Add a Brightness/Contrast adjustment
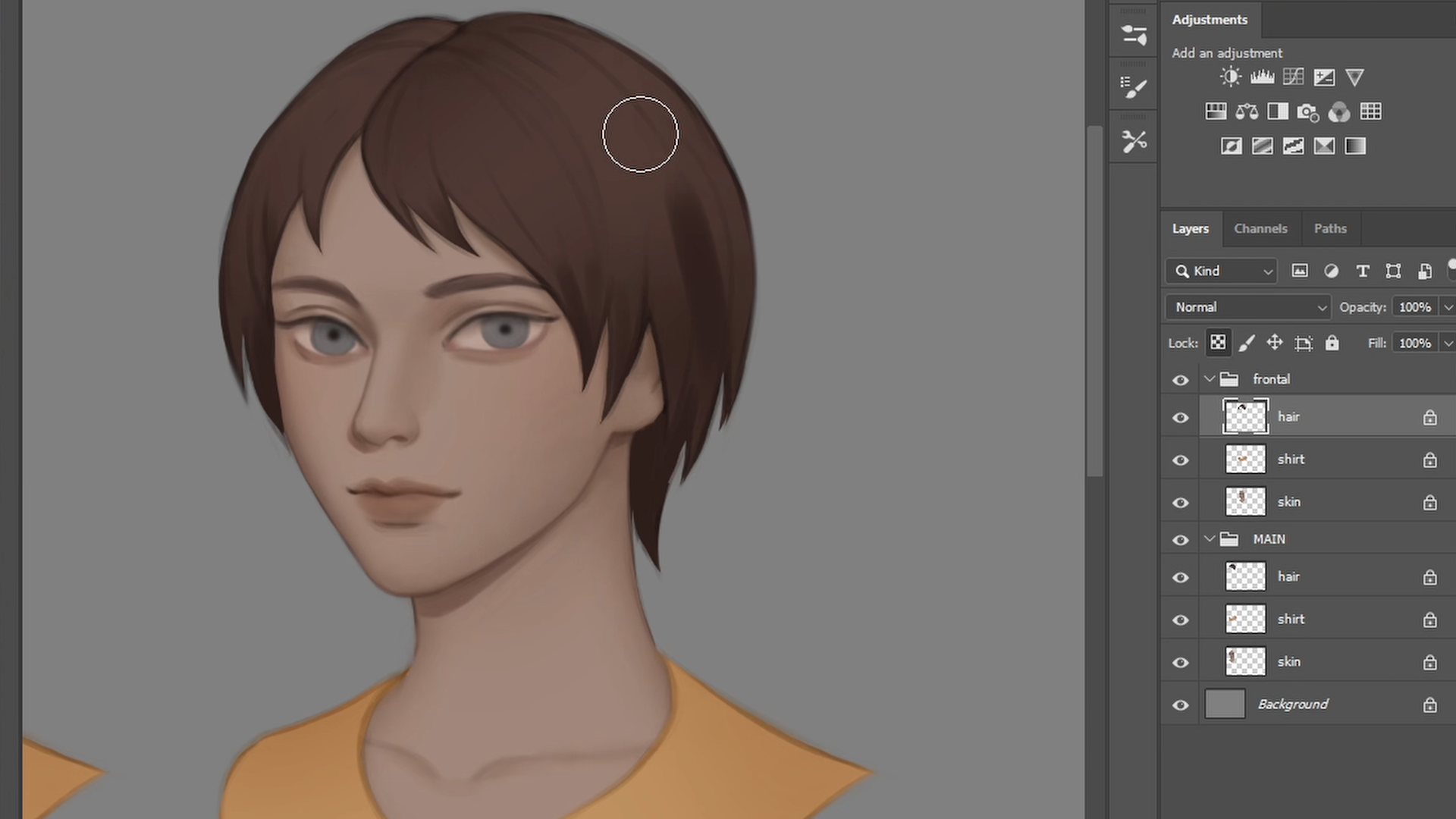1456x819 pixels. click(x=1231, y=77)
